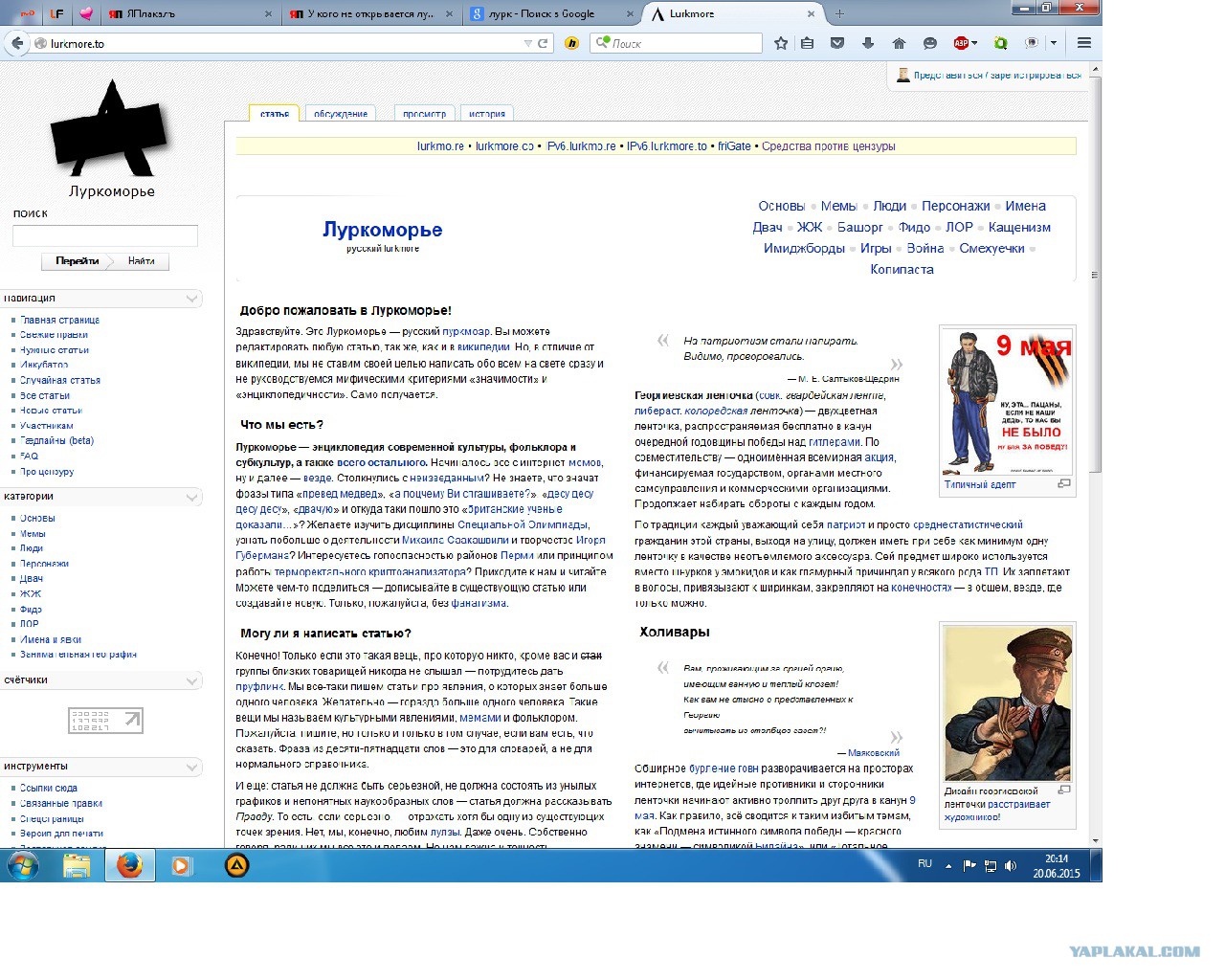Screen dimensions: 1225x980
Task: Open the Windows Start button
Action: tap(22, 866)
